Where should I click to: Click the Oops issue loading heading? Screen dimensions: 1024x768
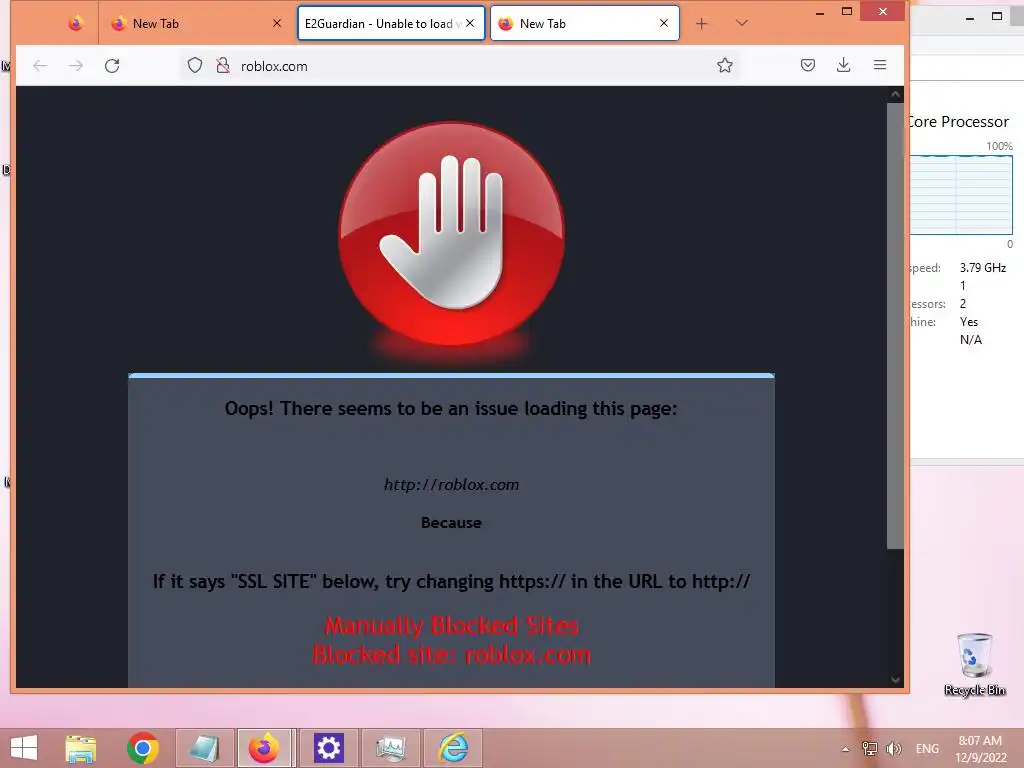point(451,409)
